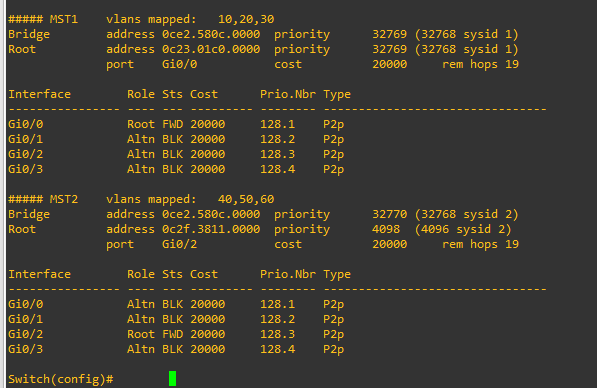Viewport: 597px width, 388px height.
Task: Click 'Prio.Nbr' column header in MST1 table
Action: (x=288, y=94)
